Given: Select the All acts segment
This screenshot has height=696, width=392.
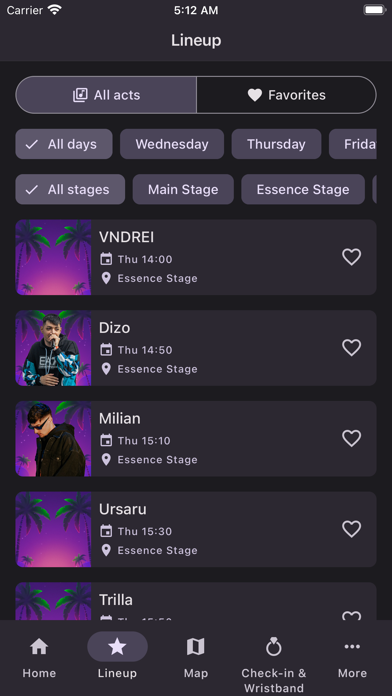Looking at the screenshot, I should point(106,95).
